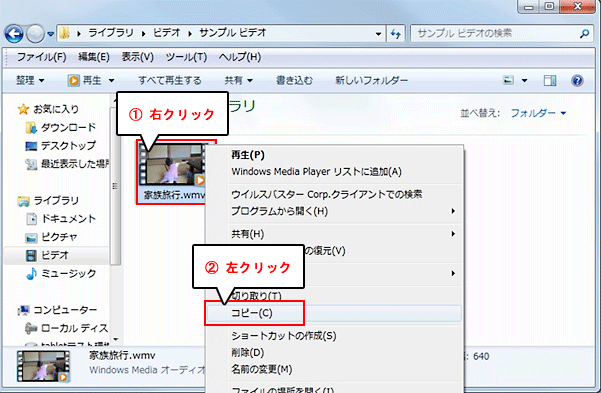Open the view options dropdown arrow
The width and height of the screenshot is (601, 393).
[524, 81]
